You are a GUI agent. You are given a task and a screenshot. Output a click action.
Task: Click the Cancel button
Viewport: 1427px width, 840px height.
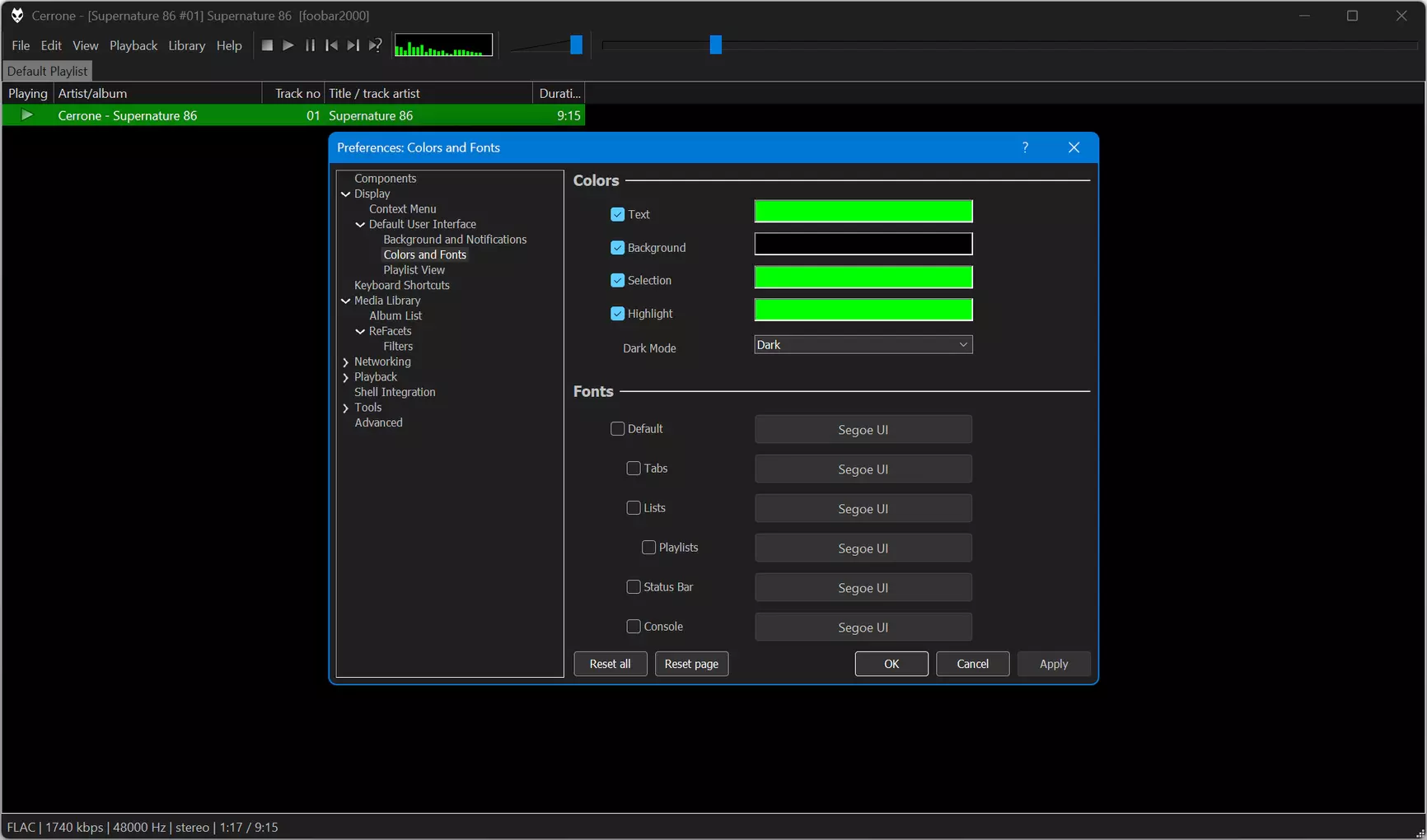point(973,664)
